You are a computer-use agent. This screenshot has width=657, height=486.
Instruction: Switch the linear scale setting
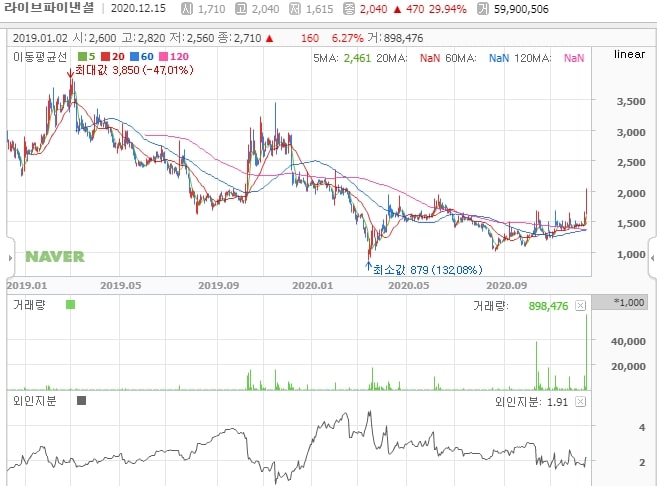coord(629,54)
